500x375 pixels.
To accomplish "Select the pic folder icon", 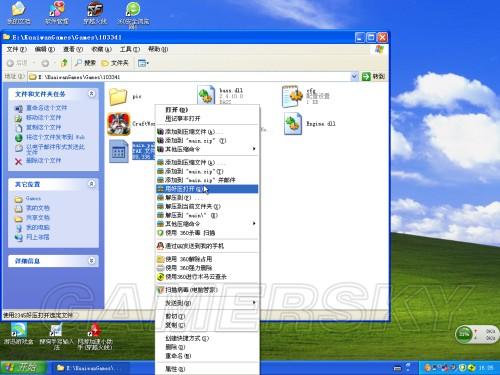I will coord(118,96).
